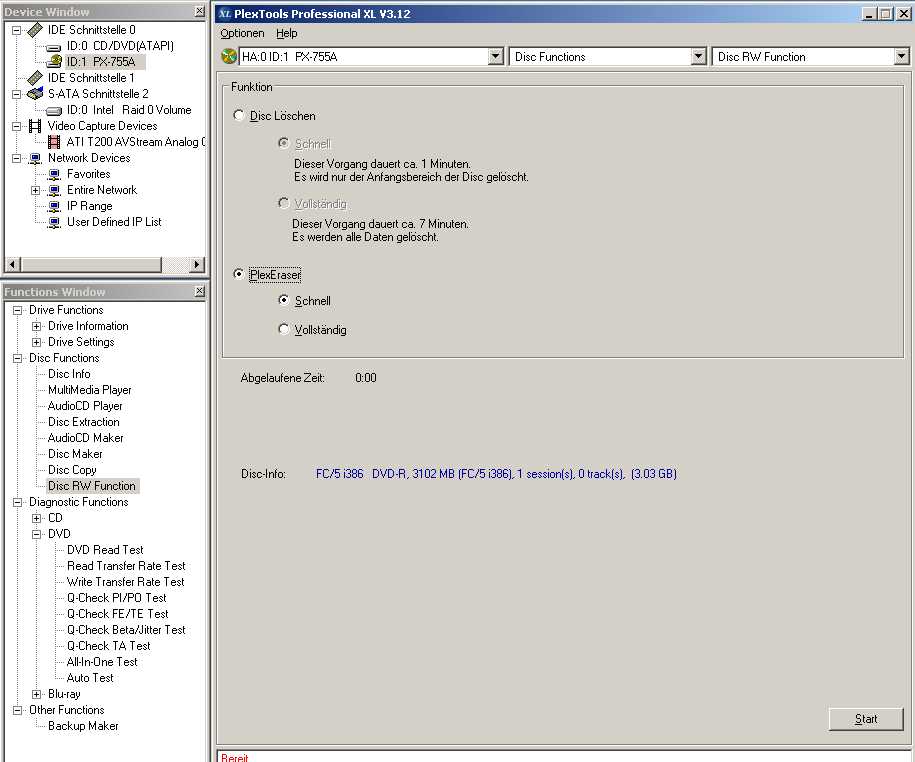Collapse S-ATA Schnittstelle 2 tree node
This screenshot has width=915, height=762.
click(x=17, y=94)
